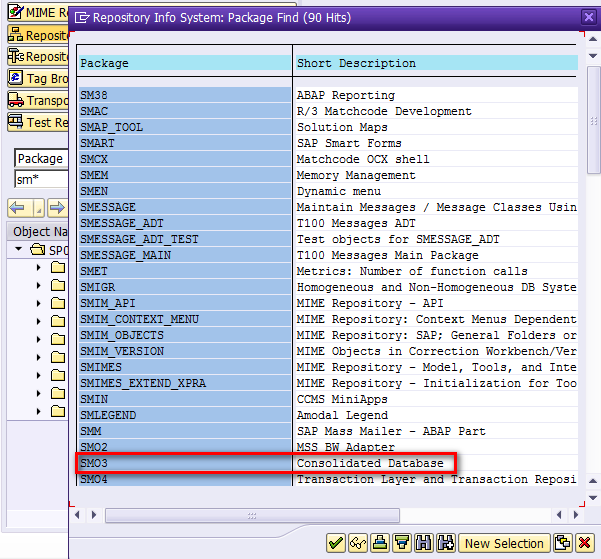Expand the third folder under SPO
This screenshot has height=559, width=601.
[38, 303]
